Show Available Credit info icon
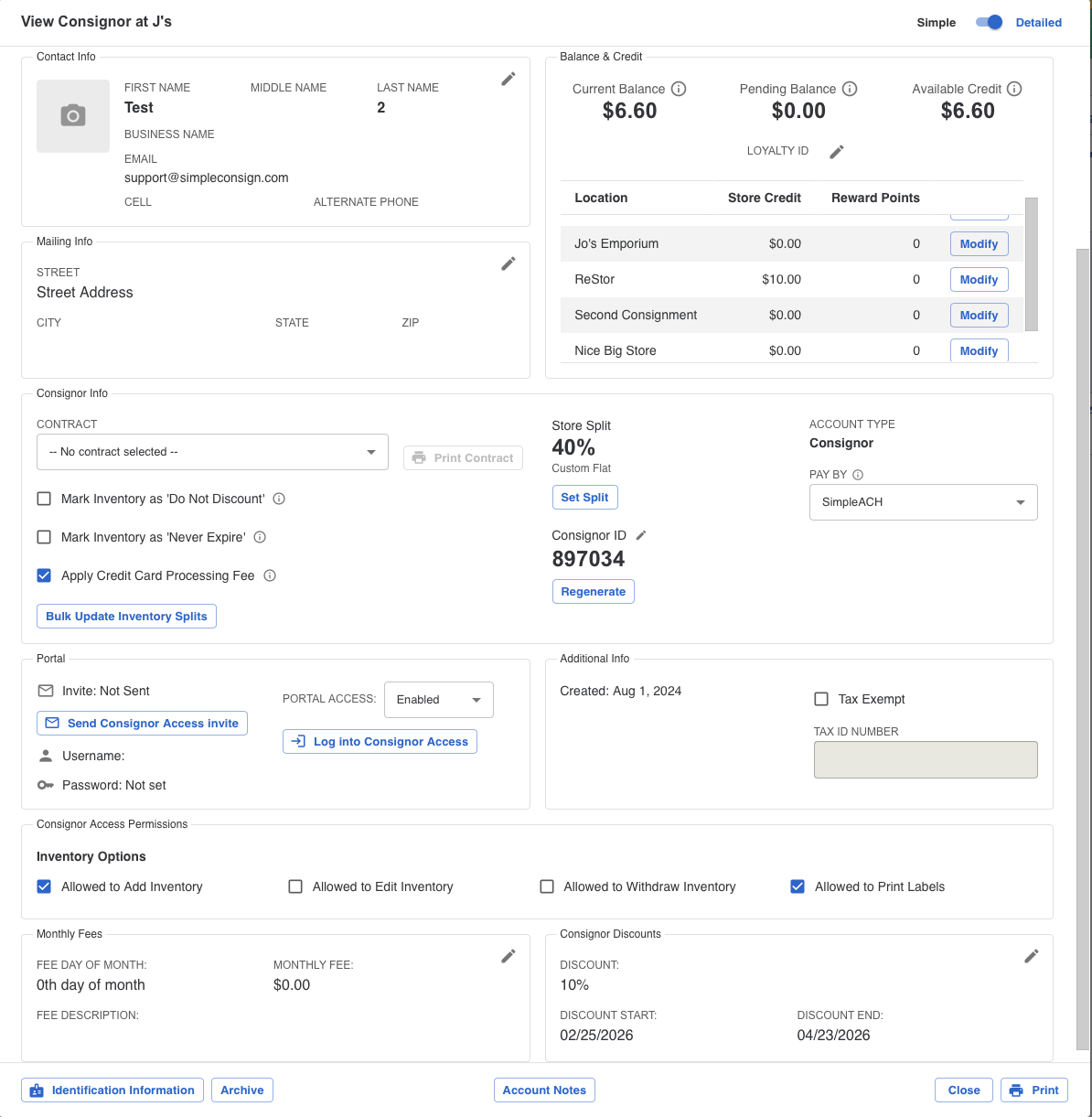Screen dimensions: 1092x1117 pos(1014,89)
